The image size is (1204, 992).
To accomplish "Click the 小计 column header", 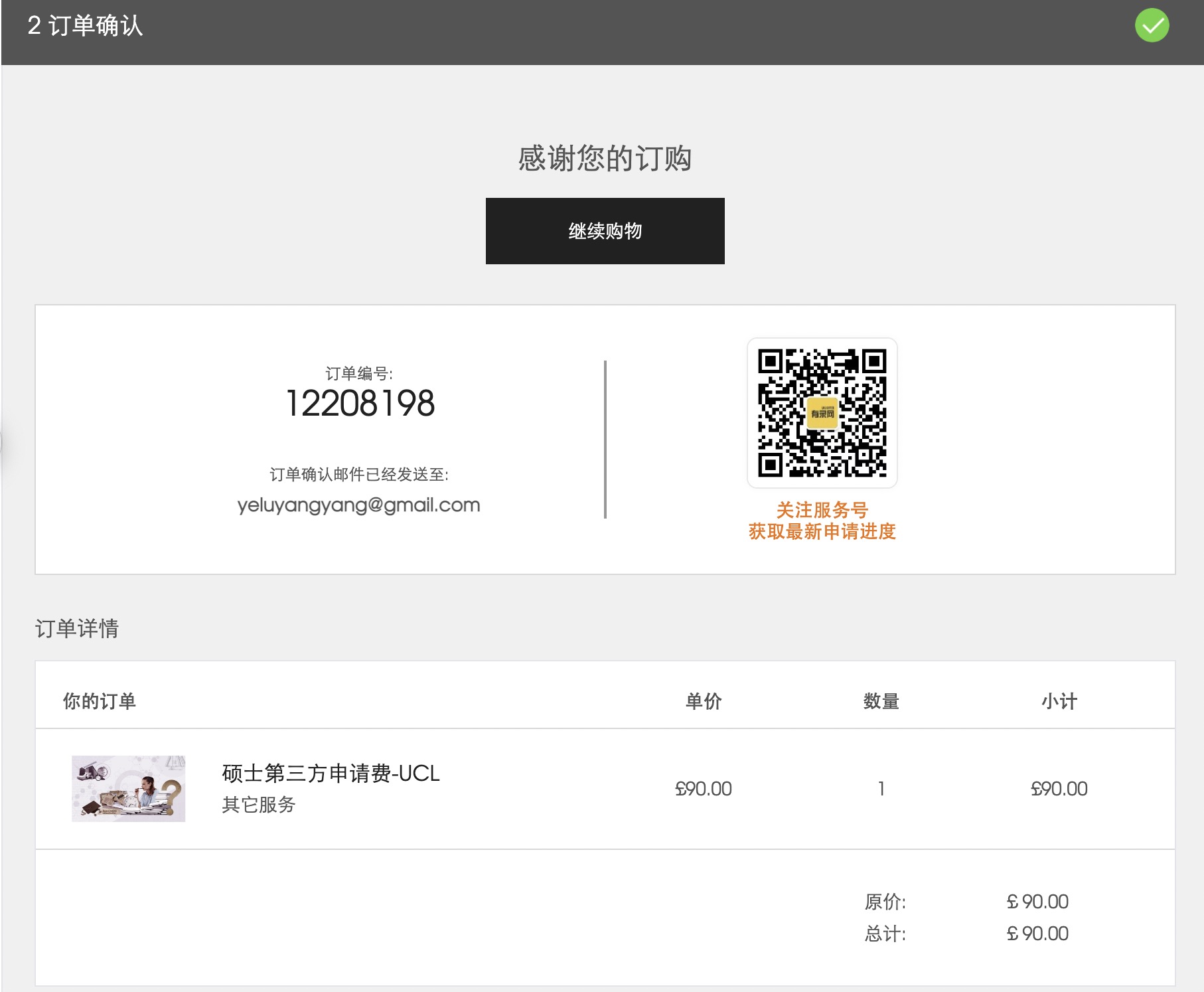I will click(1059, 701).
